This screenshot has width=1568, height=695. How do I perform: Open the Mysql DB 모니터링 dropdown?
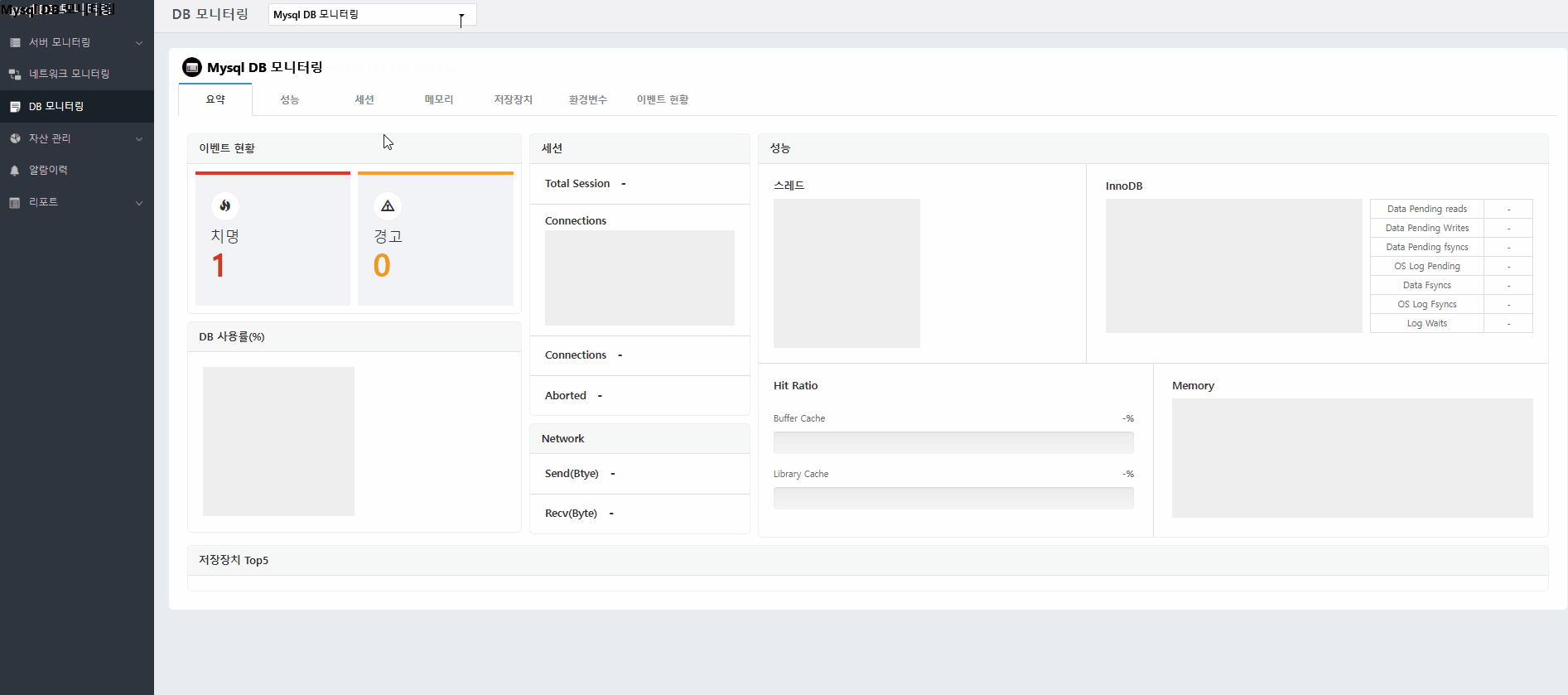pos(372,15)
